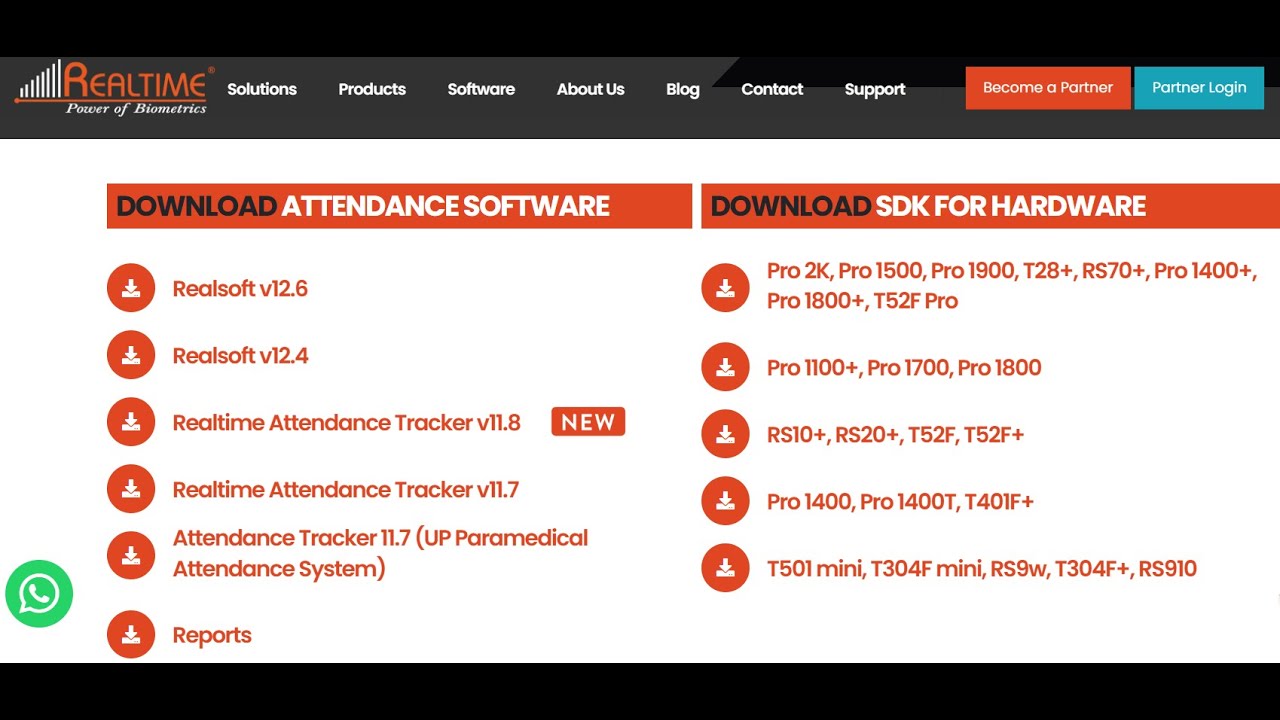Click download icon for Attendance Tracker v11.8
Image resolution: width=1280 pixels, height=720 pixels.
point(131,422)
